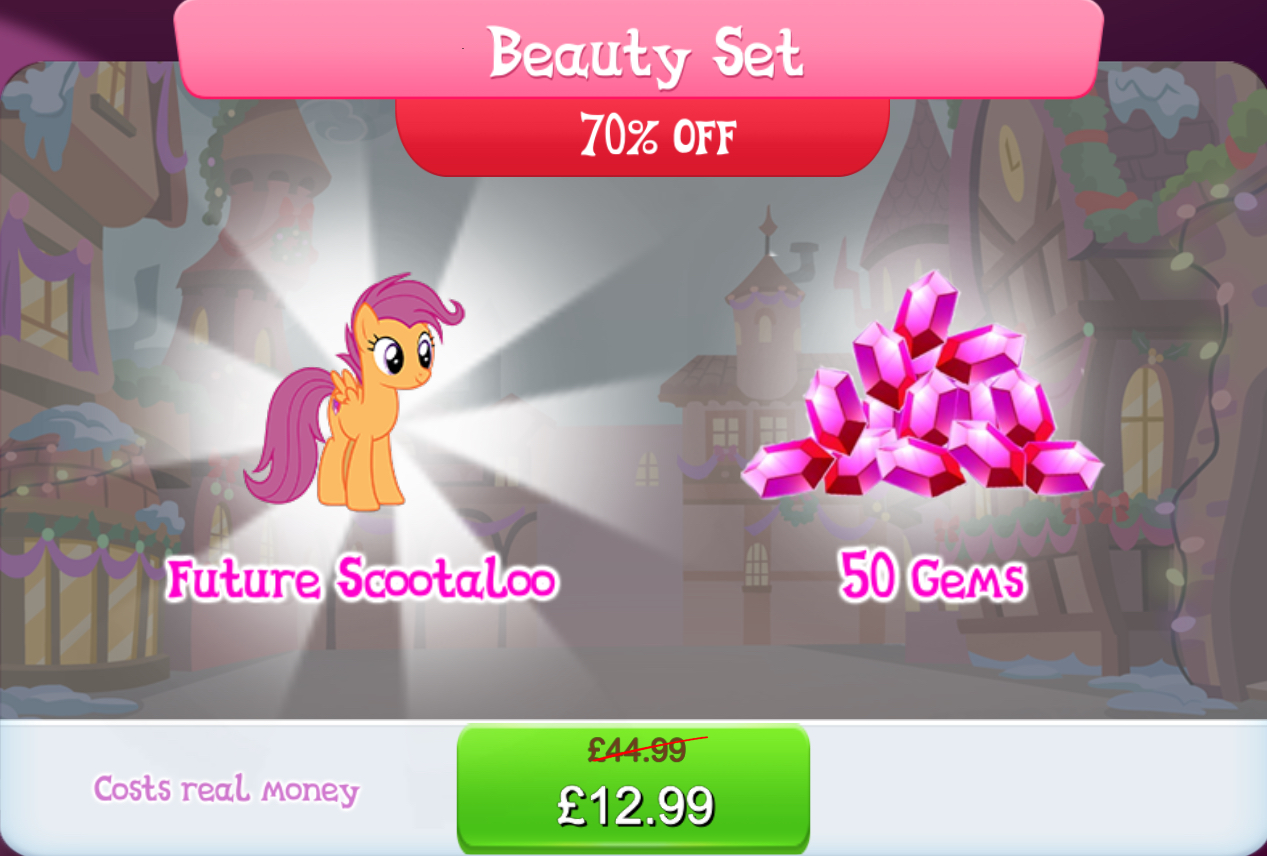Tap the leftmost gem lying flat
The width and height of the screenshot is (1267, 856).
point(786,468)
